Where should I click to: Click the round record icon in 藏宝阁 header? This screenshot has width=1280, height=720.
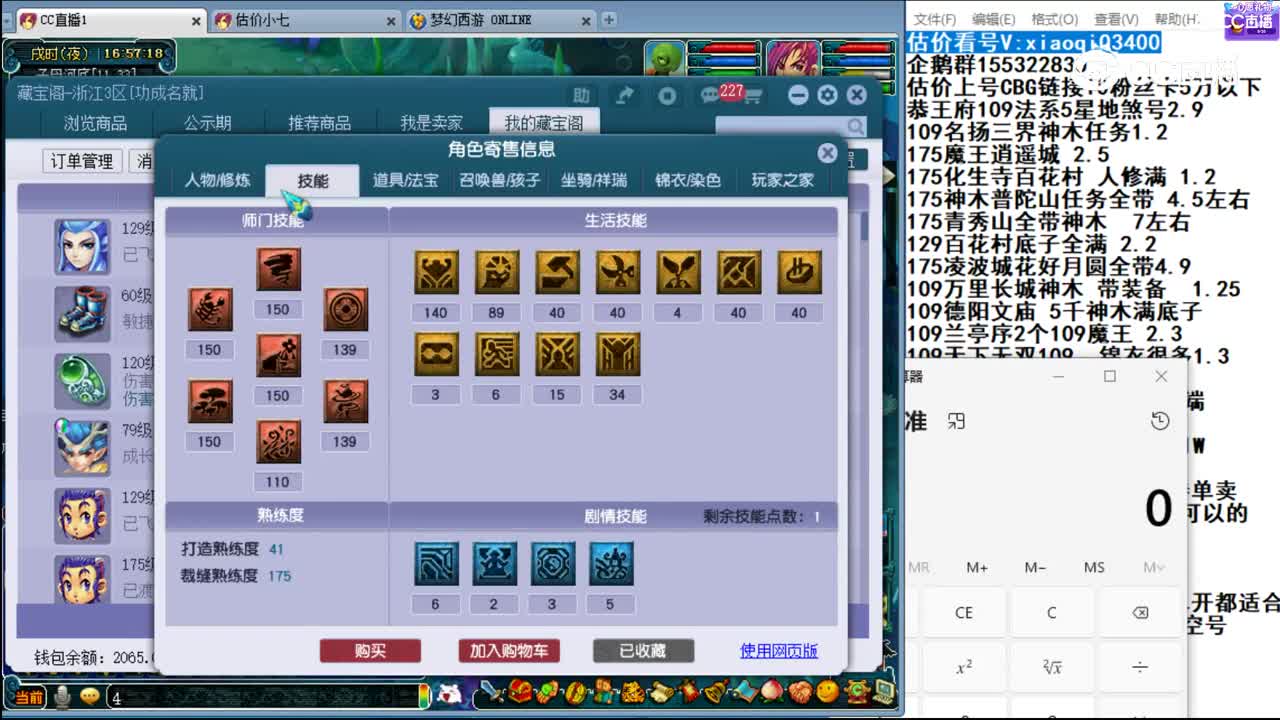667,95
